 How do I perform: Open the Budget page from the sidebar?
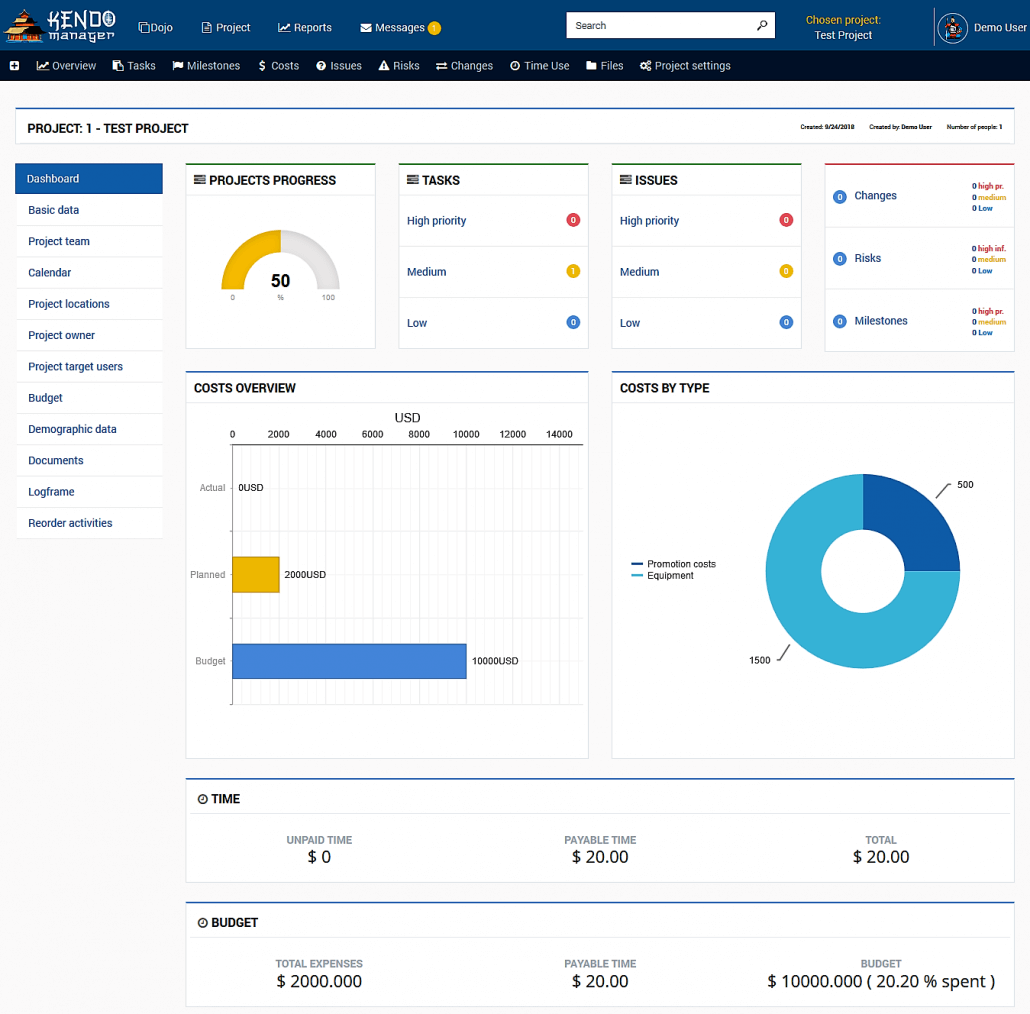point(45,397)
